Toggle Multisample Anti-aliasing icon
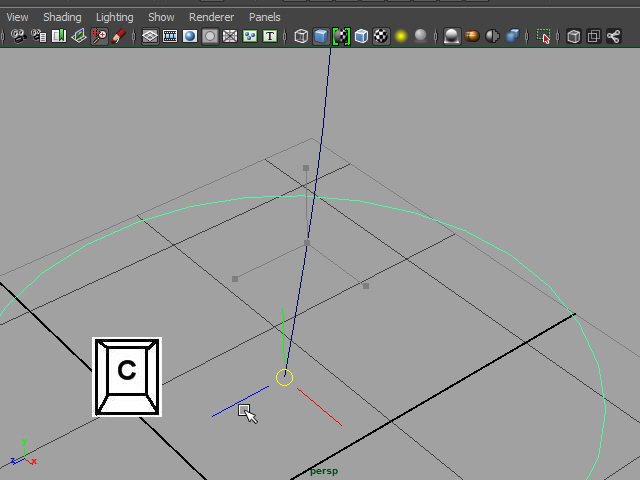 (x=492, y=36)
